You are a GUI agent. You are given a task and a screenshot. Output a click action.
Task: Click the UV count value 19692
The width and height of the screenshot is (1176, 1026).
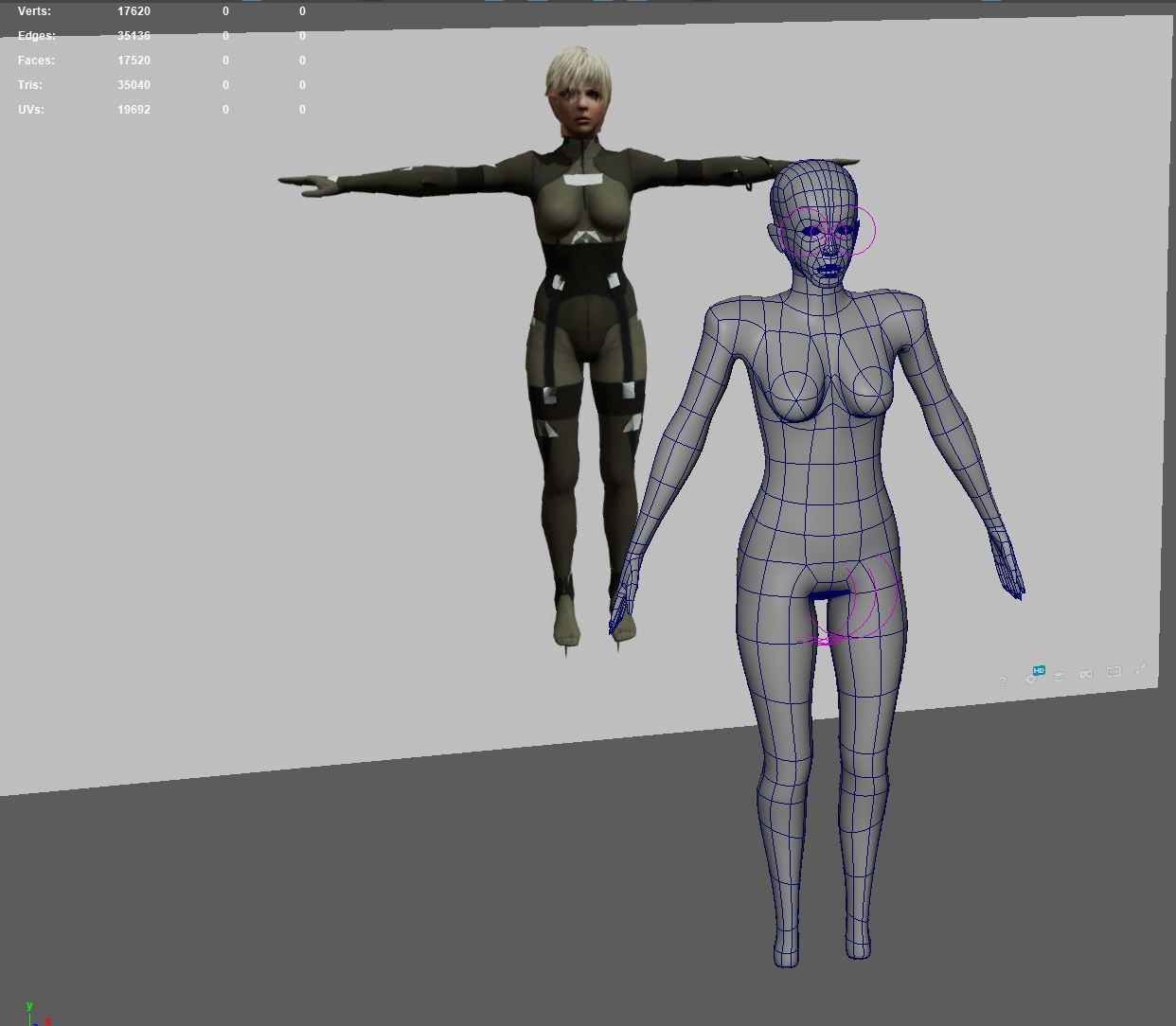134,110
